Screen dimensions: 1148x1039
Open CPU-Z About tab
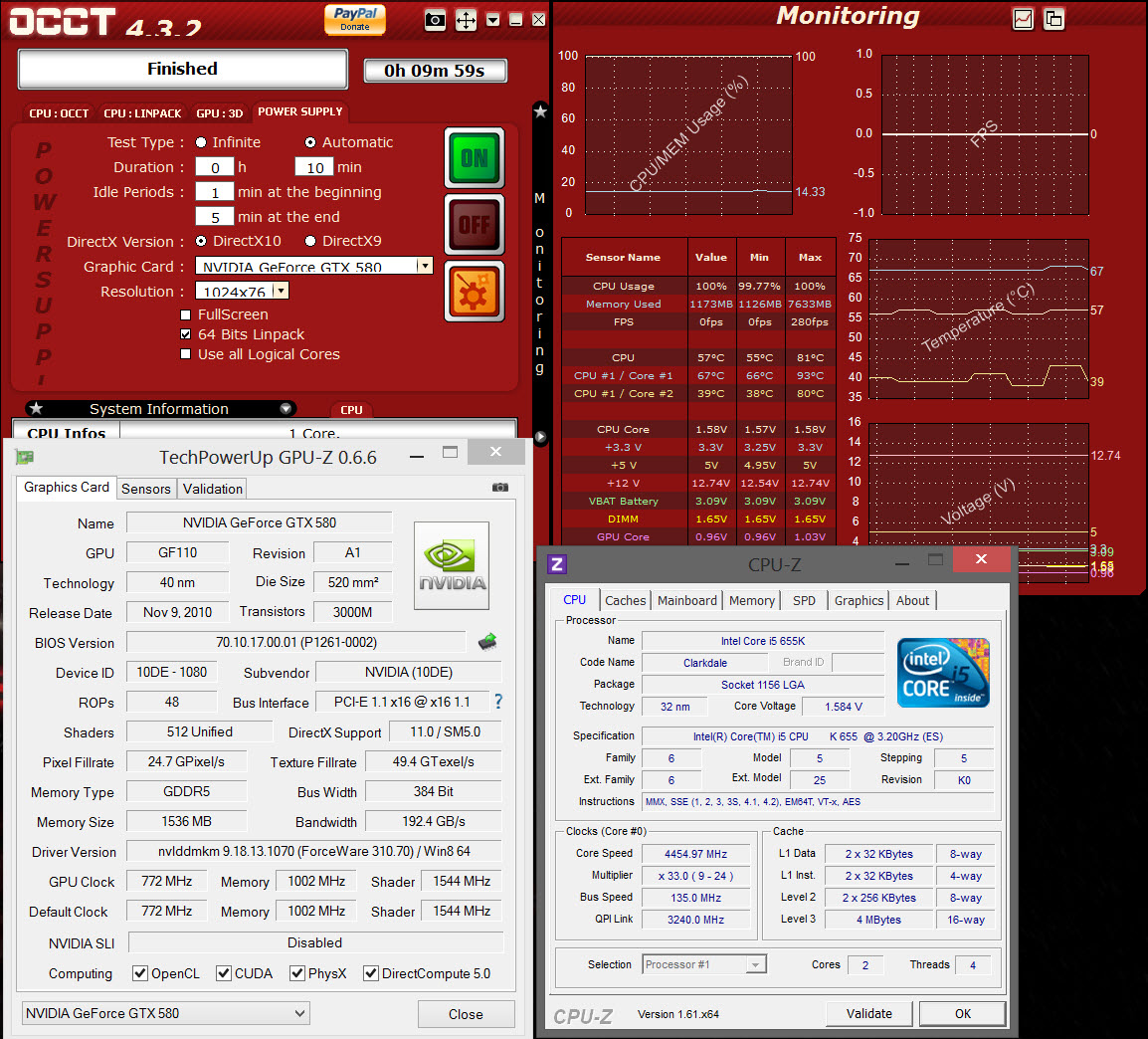[912, 600]
